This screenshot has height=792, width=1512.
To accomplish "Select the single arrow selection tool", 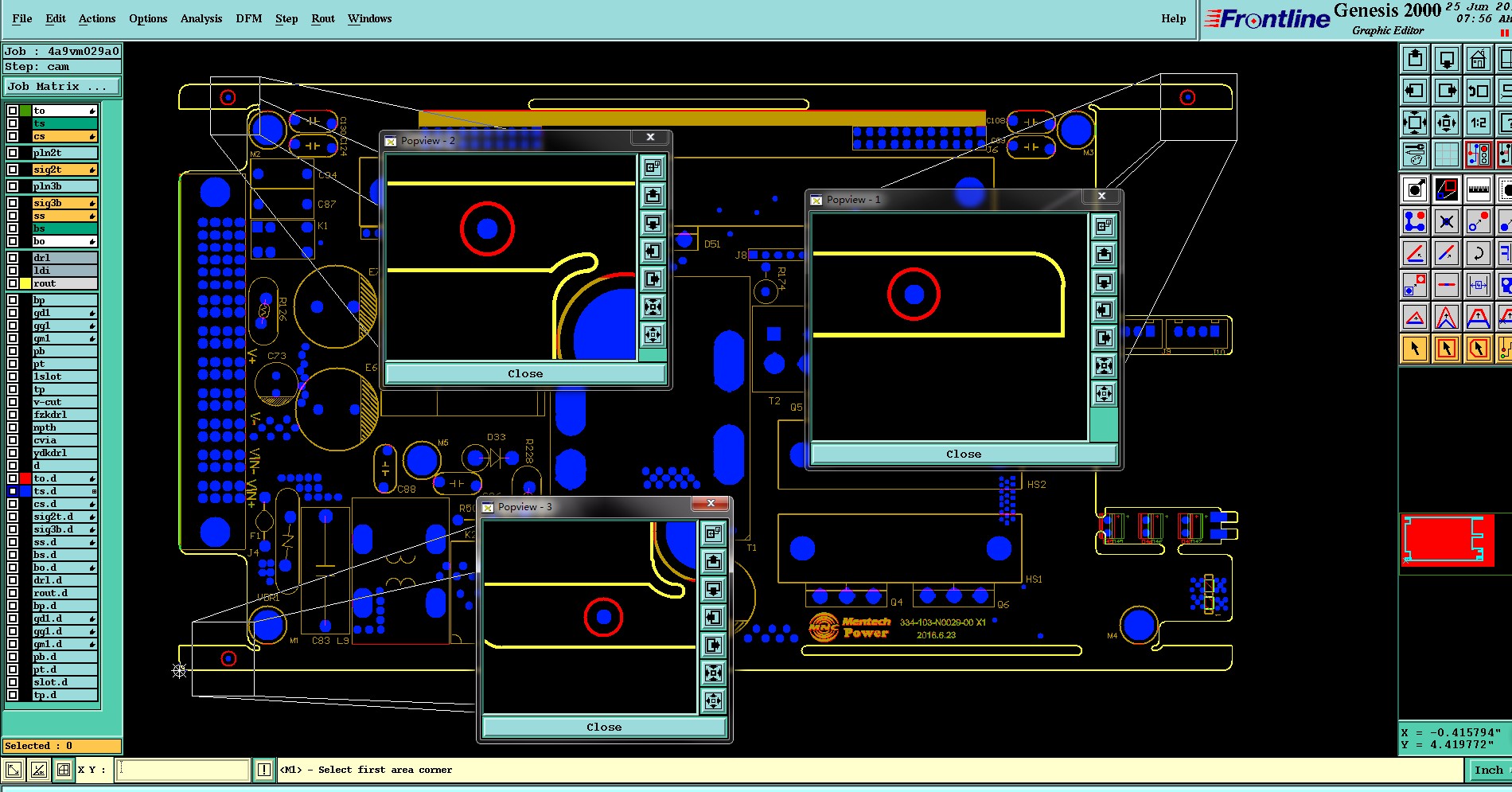I will [x=1415, y=349].
